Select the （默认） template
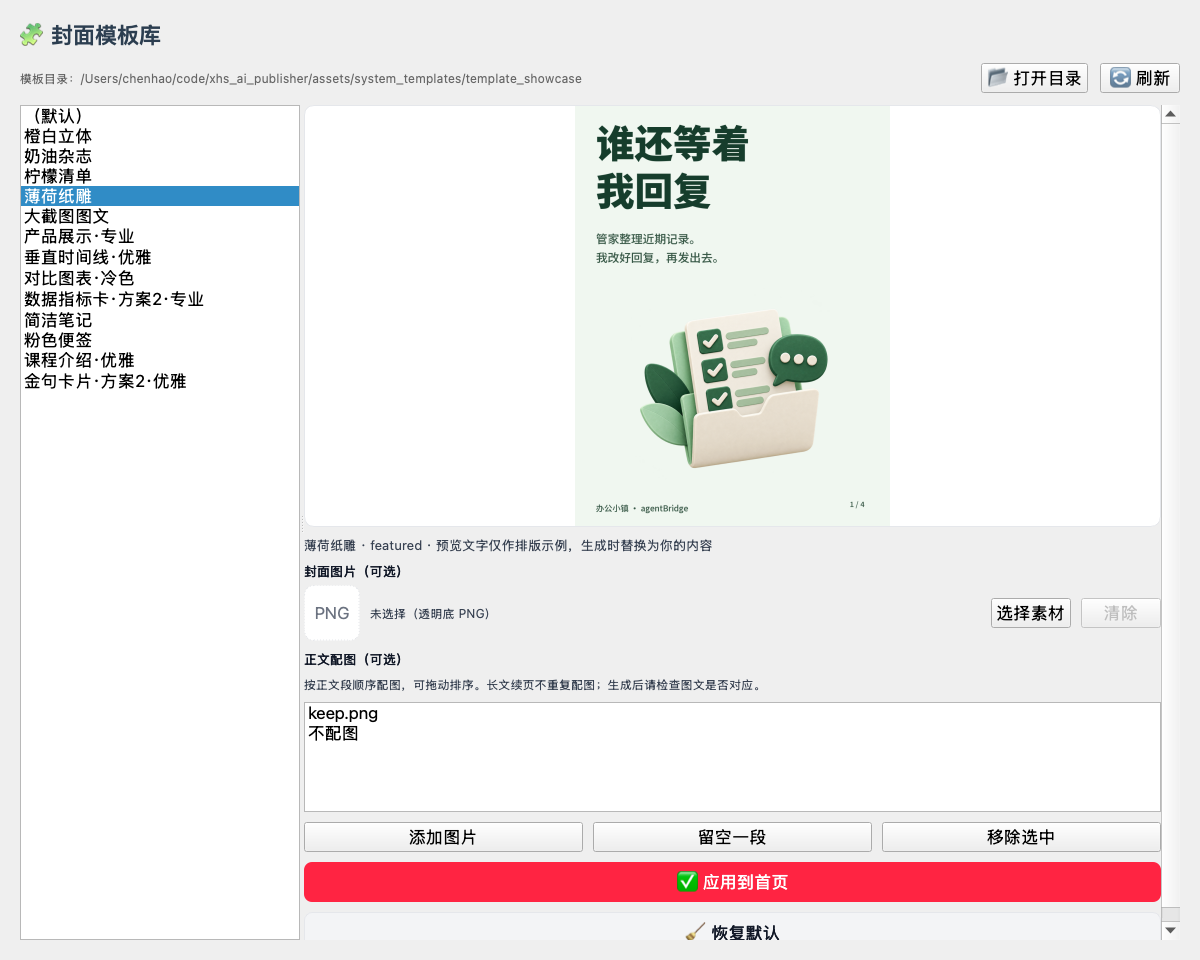 click(160, 116)
